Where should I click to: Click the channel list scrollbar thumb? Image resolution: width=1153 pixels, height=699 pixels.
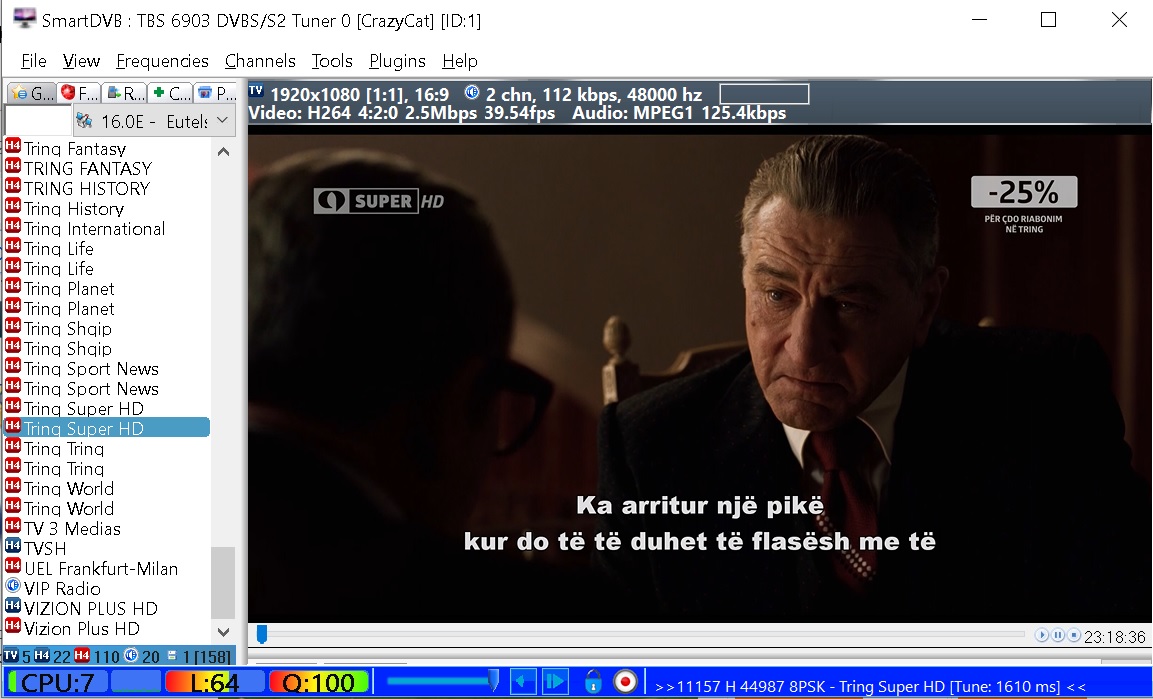click(x=224, y=582)
